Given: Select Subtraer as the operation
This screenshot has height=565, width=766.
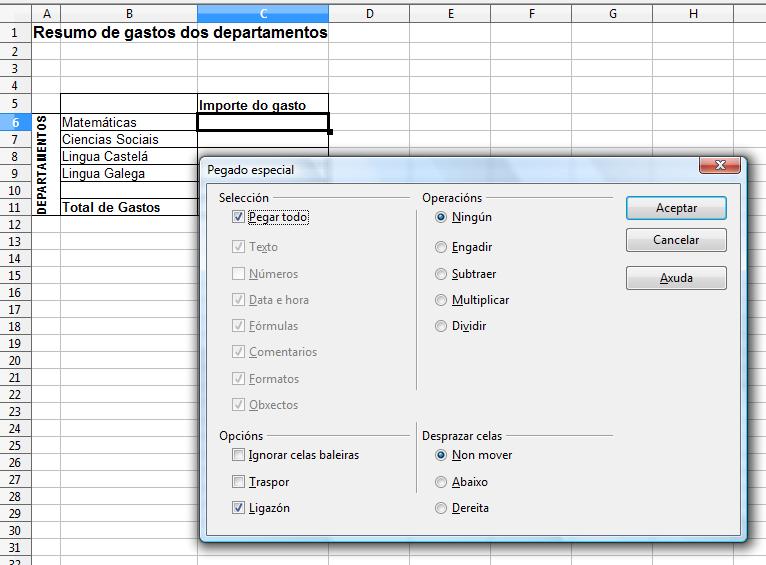Looking at the screenshot, I should 441,274.
